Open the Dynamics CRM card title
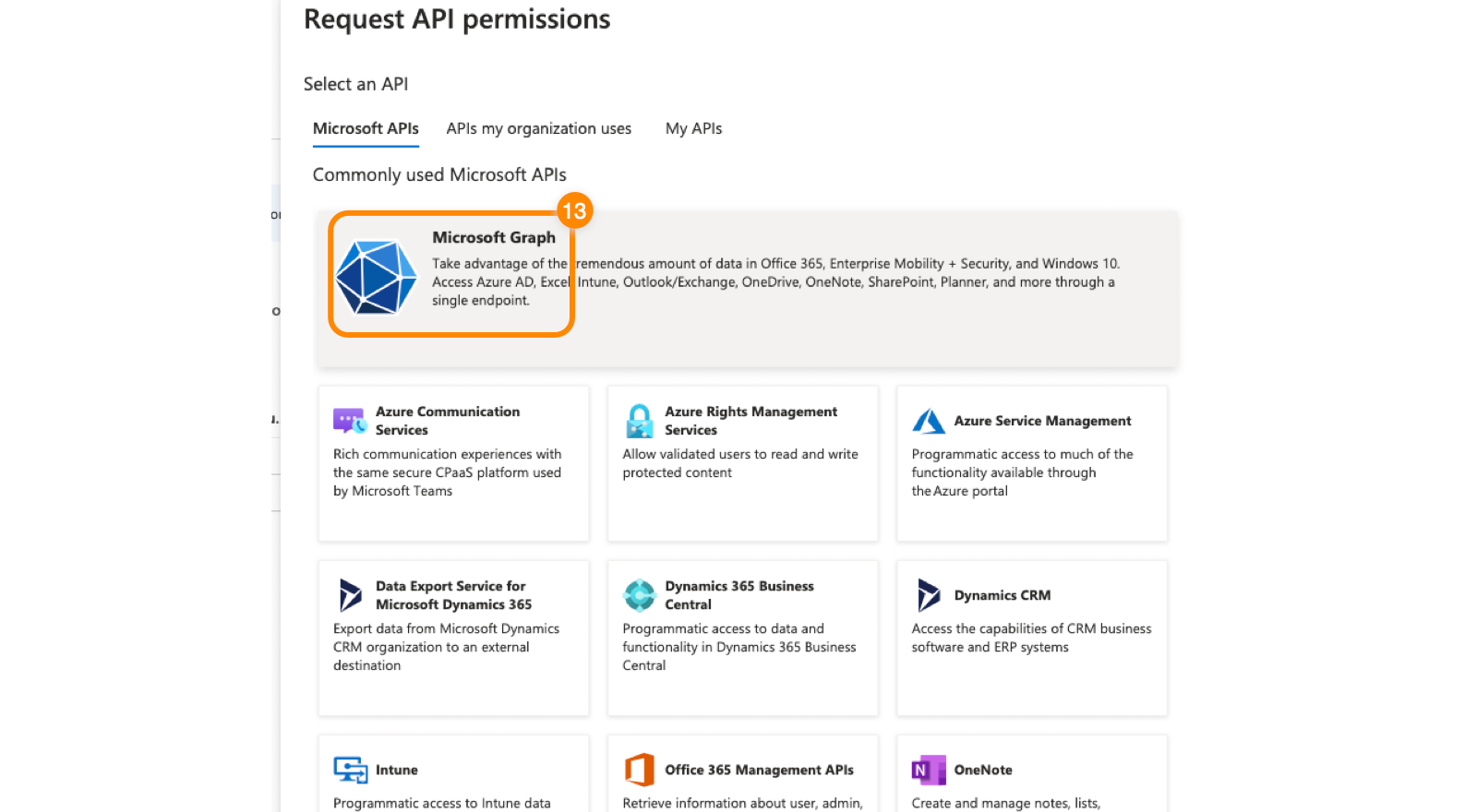 [x=1003, y=595]
